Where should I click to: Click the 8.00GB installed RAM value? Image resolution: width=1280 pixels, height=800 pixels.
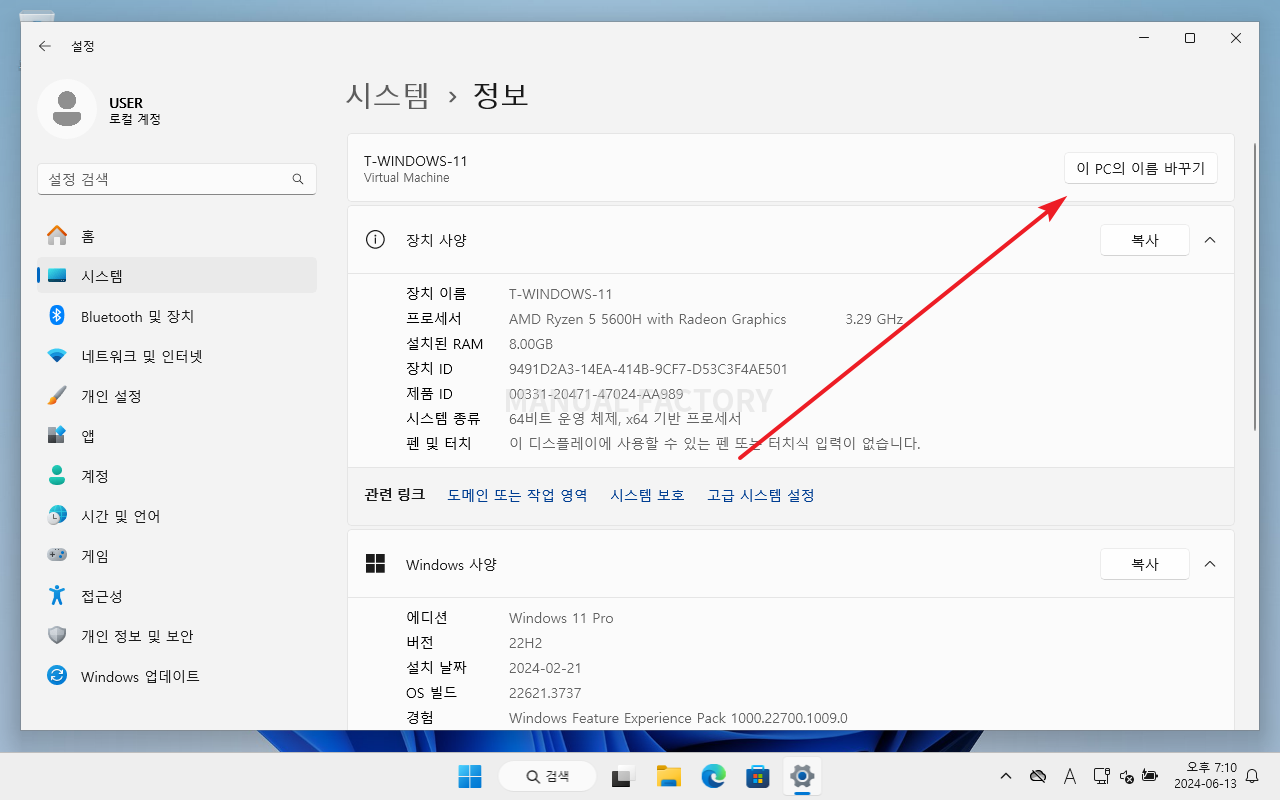point(531,344)
